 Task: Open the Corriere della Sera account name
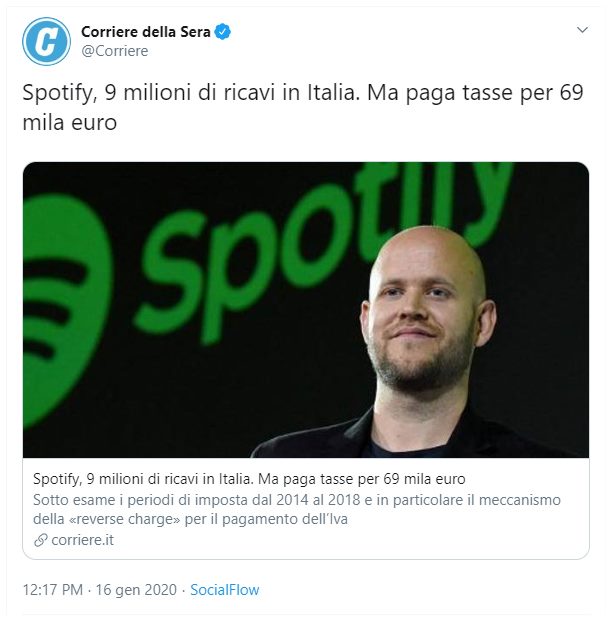point(146,32)
